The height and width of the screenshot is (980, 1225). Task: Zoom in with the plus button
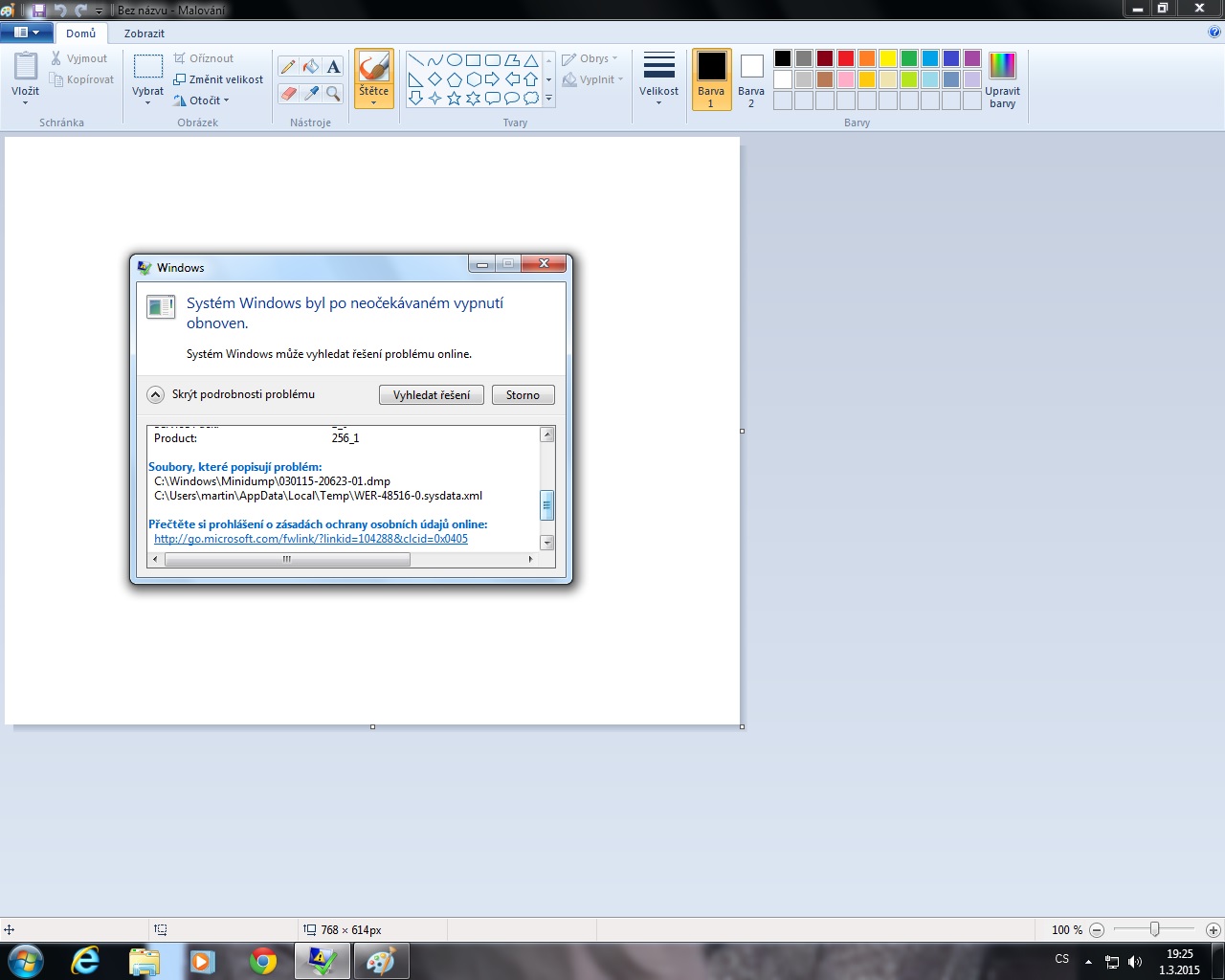pyautogui.click(x=1214, y=929)
